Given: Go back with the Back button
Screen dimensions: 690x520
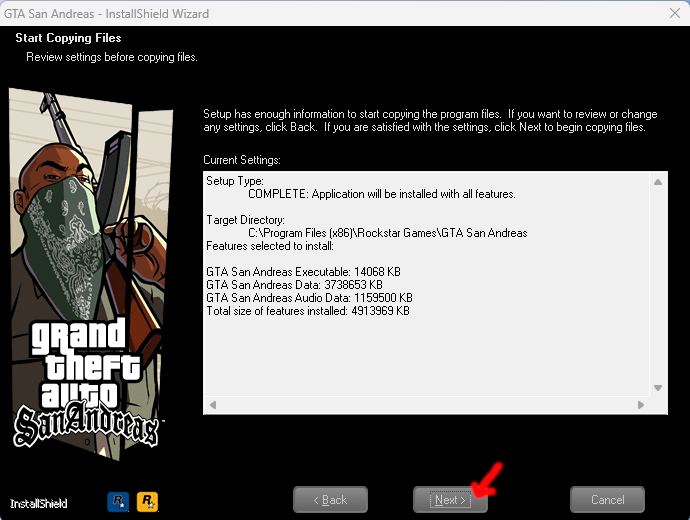Looking at the screenshot, I should click(330, 500).
